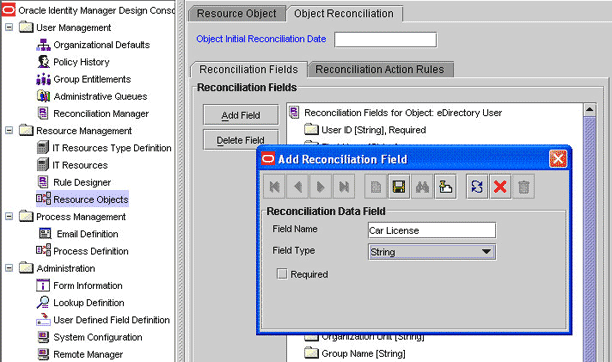Click the Email Definition icon
Viewport: 612px width, 362px height.
tap(45, 234)
